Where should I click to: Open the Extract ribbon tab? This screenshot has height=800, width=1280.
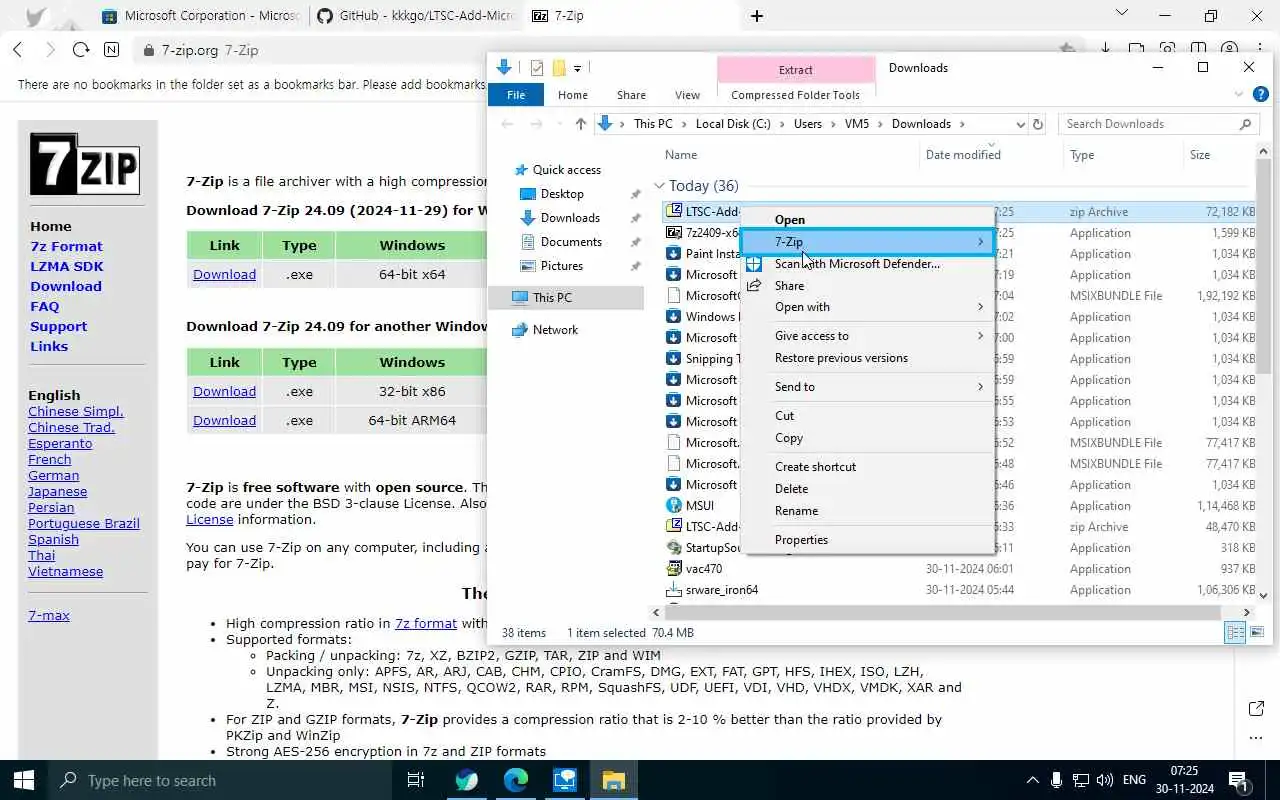(x=796, y=70)
